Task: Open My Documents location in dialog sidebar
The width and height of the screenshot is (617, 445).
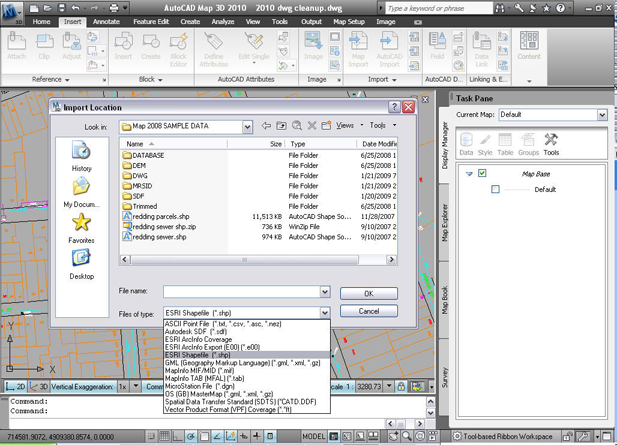Action: click(81, 192)
